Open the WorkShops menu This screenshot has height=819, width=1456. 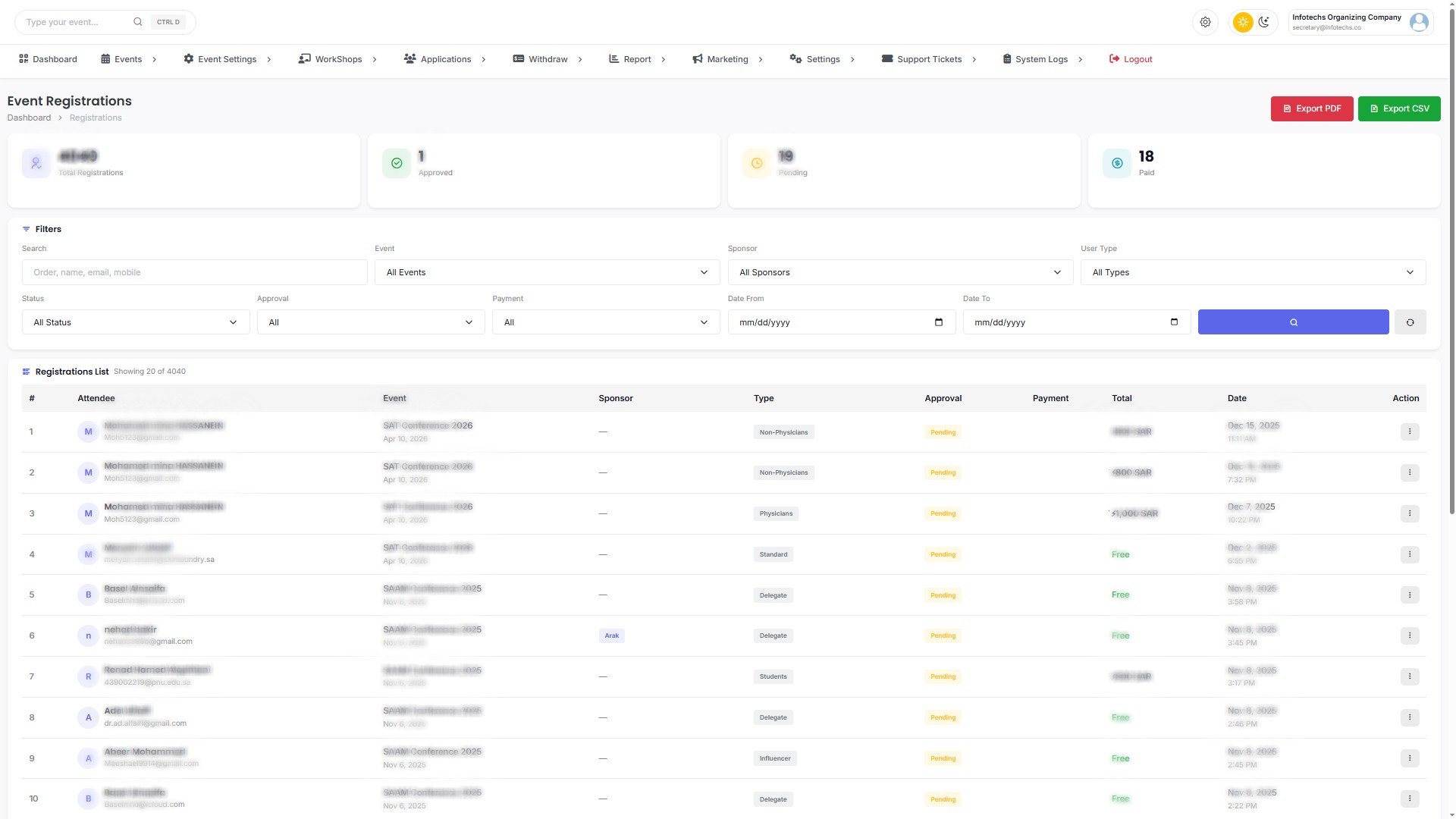pos(337,59)
